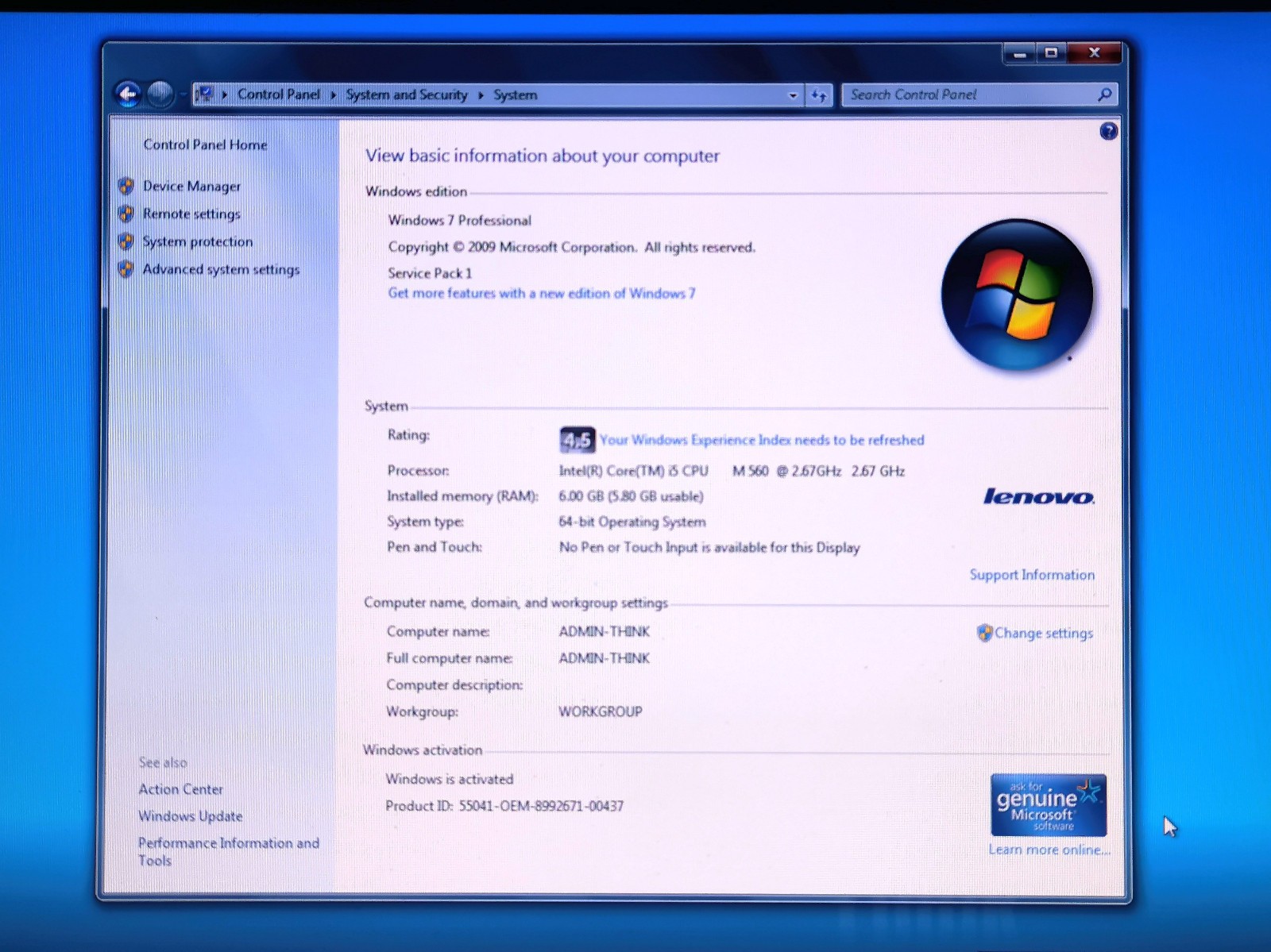Open Remote settings

(x=191, y=214)
